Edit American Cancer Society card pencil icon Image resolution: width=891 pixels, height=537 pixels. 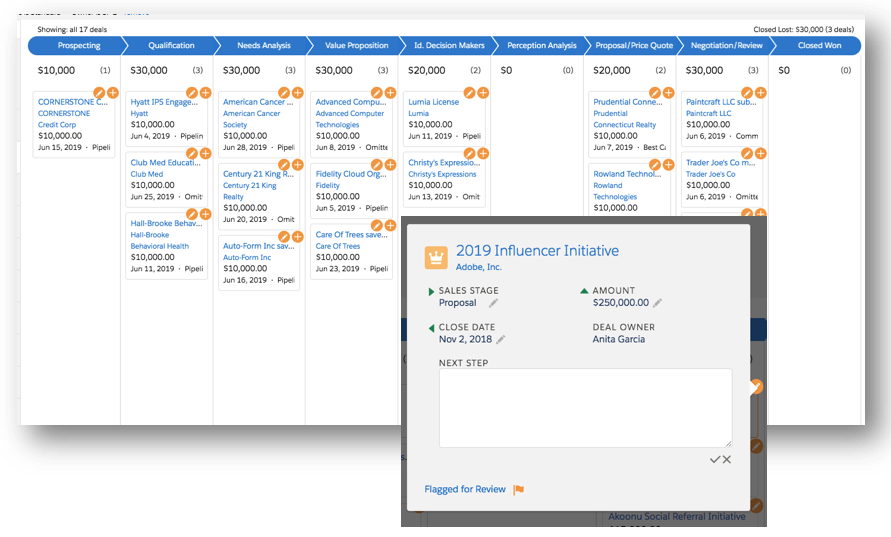[x=284, y=93]
